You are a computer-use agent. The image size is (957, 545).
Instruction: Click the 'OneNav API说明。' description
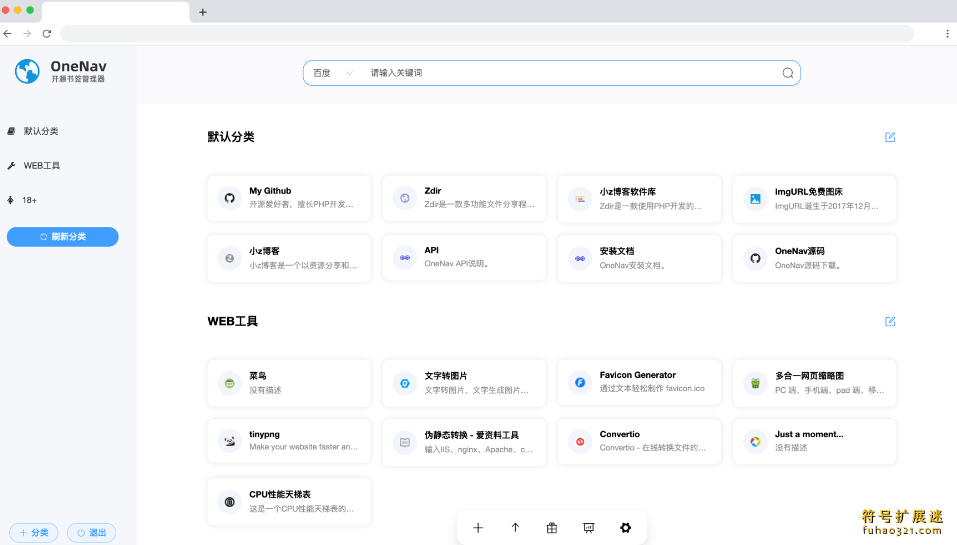(x=457, y=264)
